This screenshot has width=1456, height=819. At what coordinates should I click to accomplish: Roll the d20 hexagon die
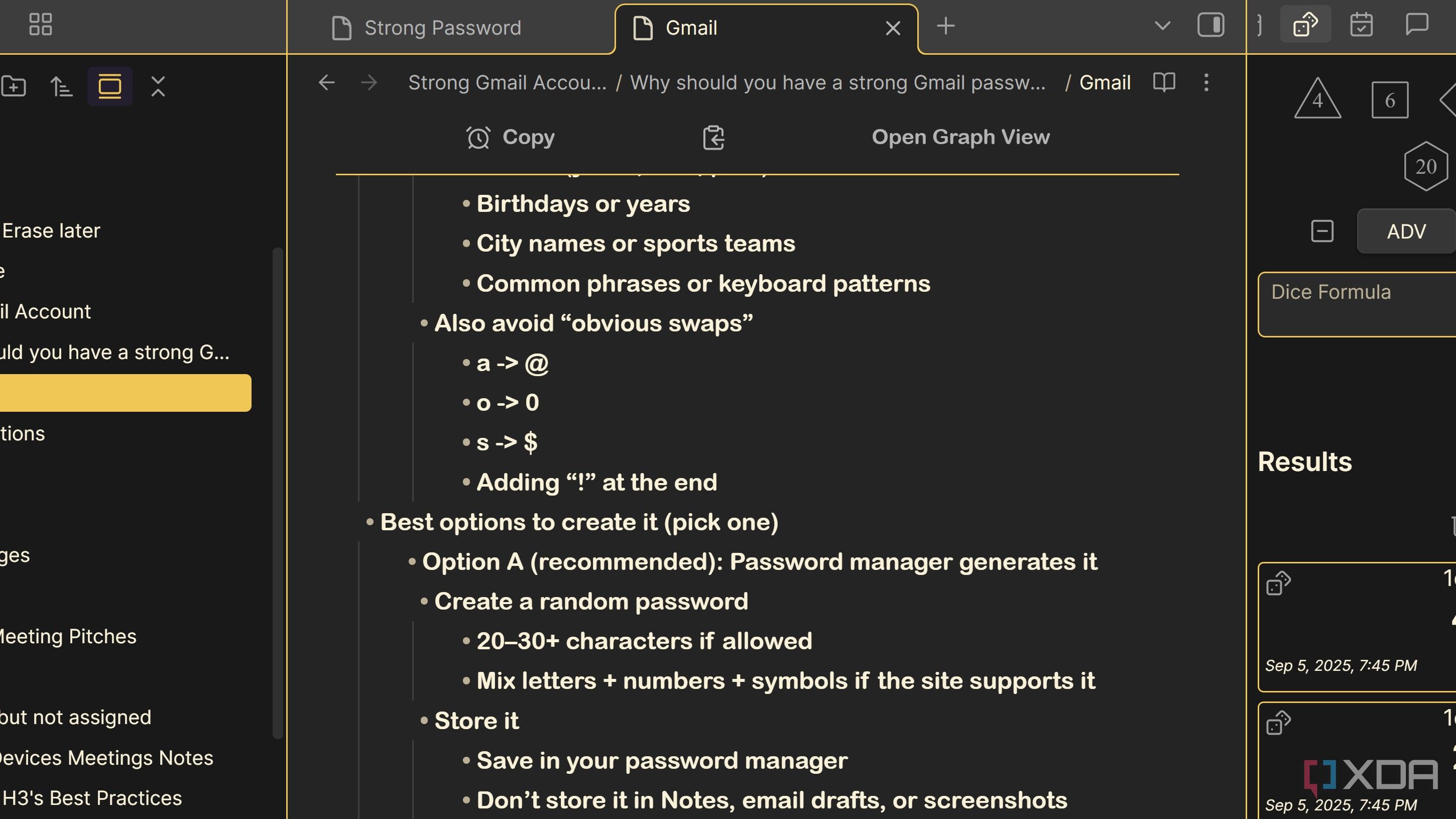pos(1426,166)
